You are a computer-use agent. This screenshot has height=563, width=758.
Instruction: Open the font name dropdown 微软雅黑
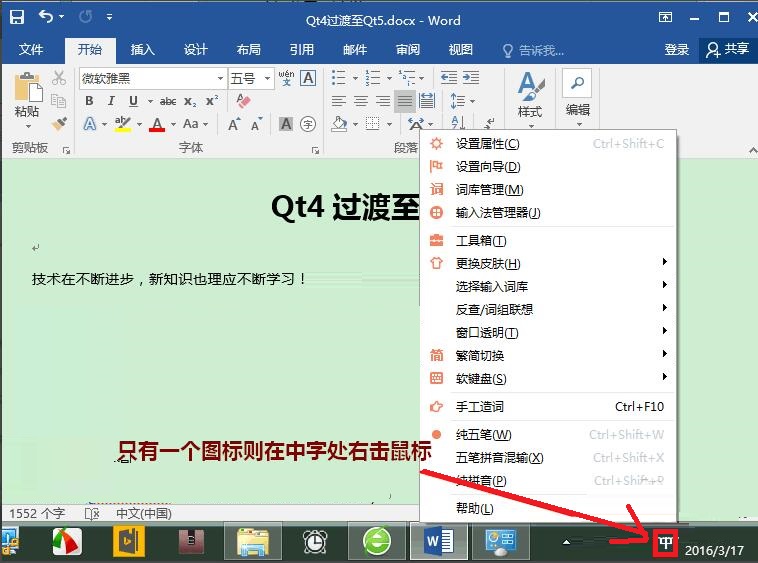click(220, 78)
